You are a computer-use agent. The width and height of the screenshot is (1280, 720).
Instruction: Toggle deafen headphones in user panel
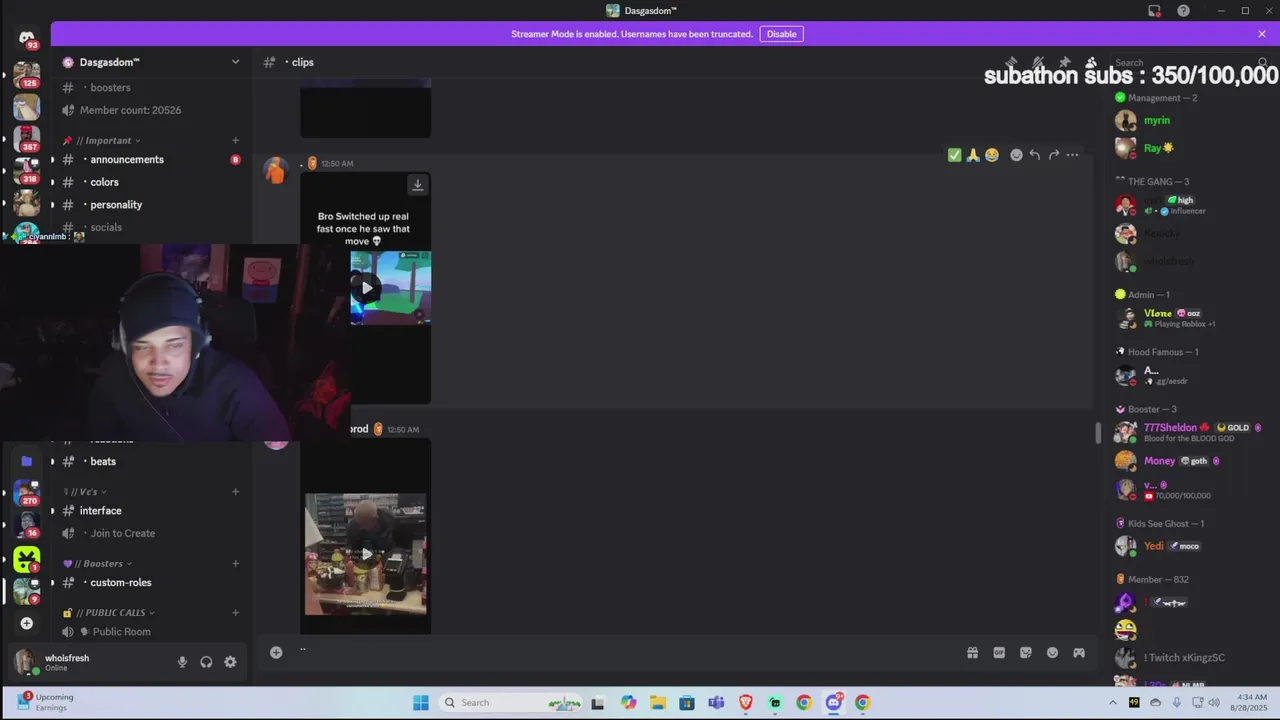(206, 662)
